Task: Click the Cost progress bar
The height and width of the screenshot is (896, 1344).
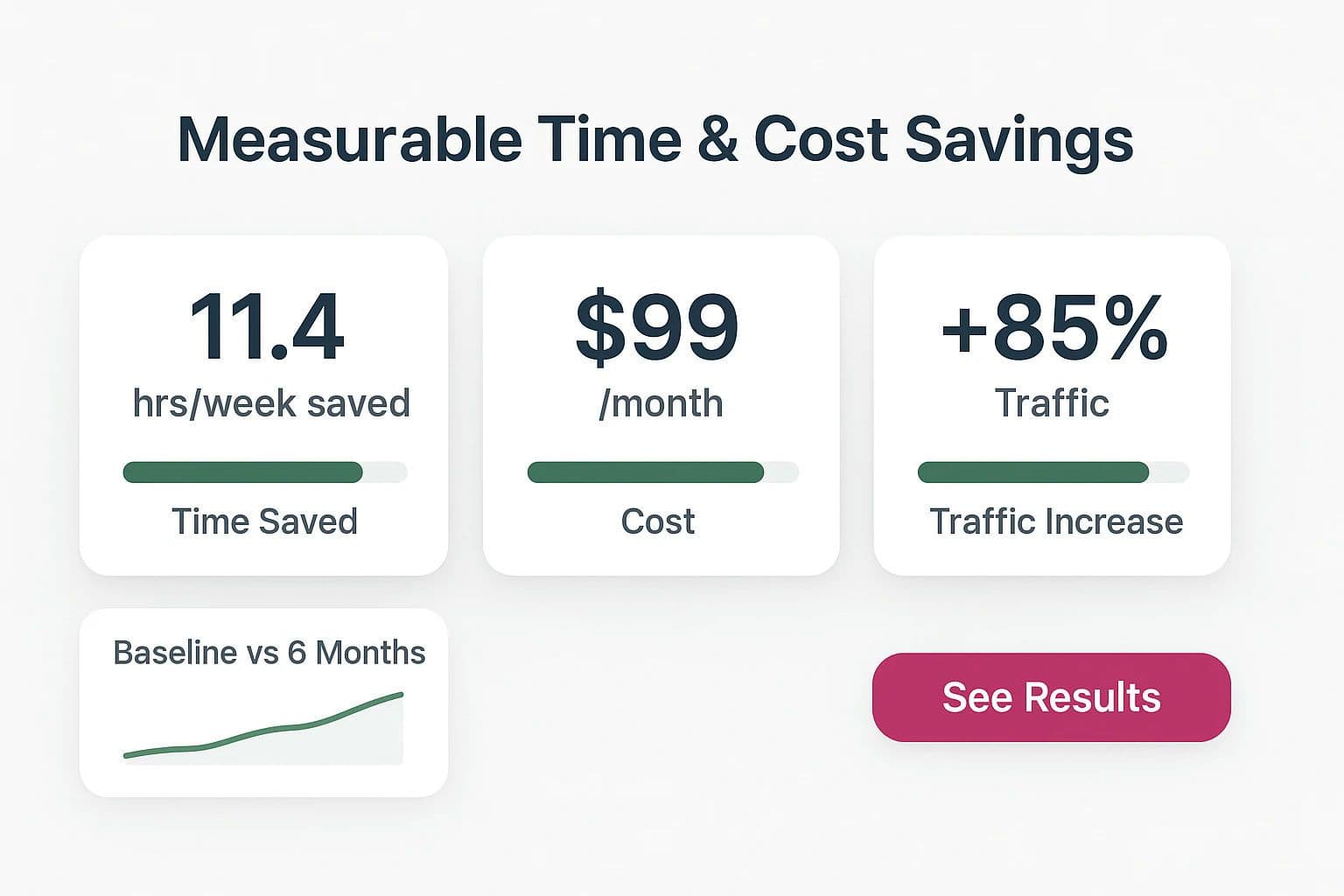Action: point(661,472)
